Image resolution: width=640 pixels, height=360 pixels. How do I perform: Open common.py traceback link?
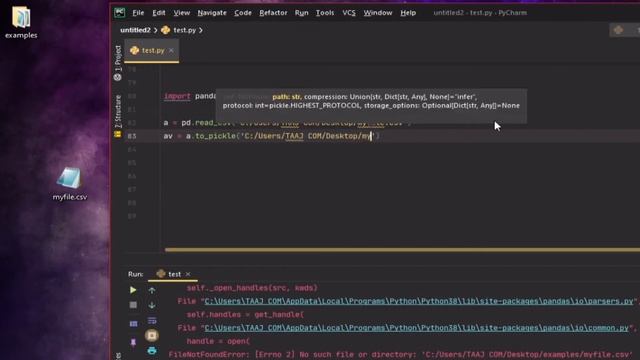416,328
